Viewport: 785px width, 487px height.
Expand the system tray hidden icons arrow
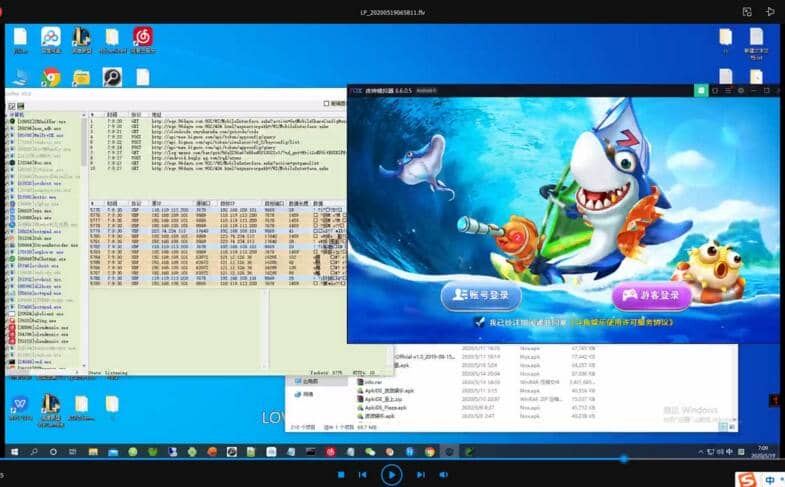click(700, 452)
